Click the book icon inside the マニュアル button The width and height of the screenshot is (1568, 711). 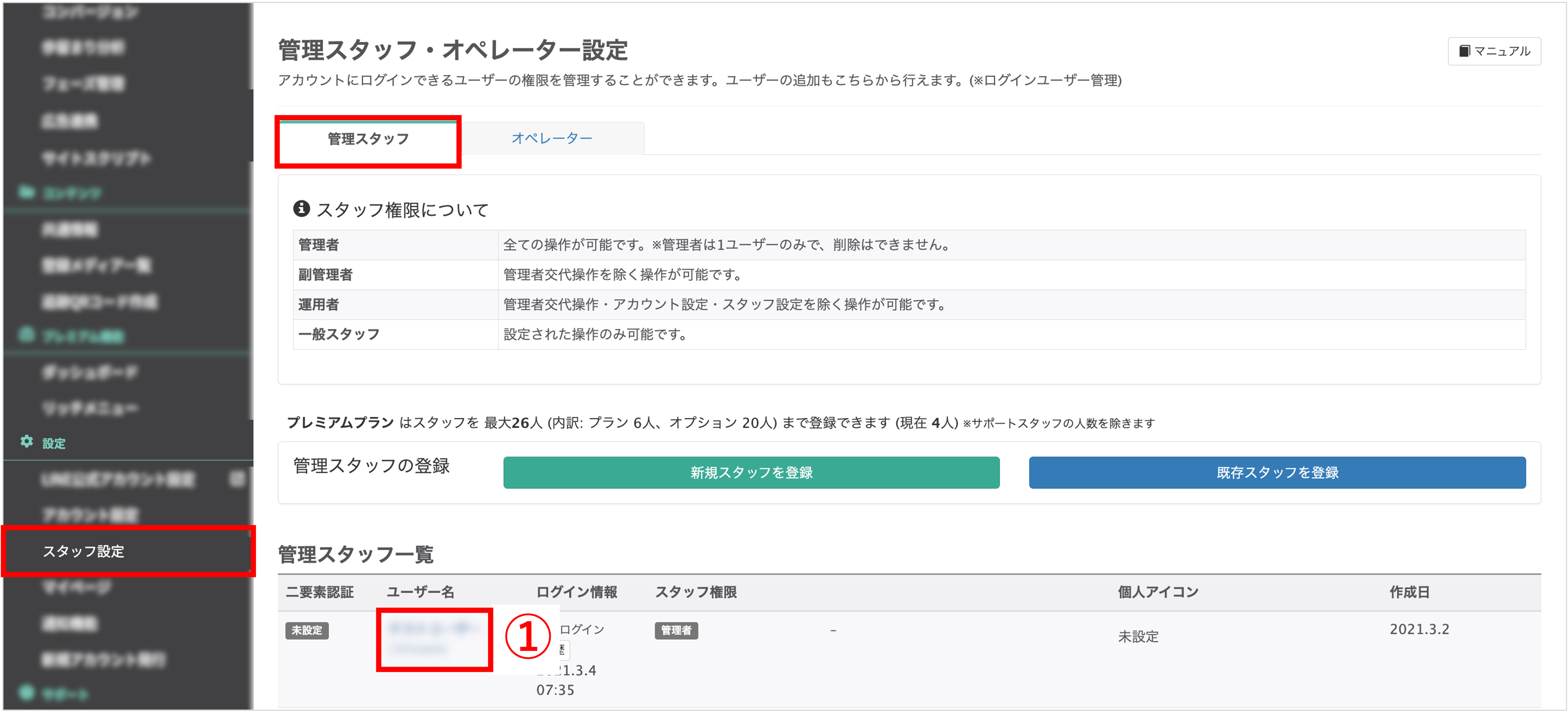point(1465,51)
